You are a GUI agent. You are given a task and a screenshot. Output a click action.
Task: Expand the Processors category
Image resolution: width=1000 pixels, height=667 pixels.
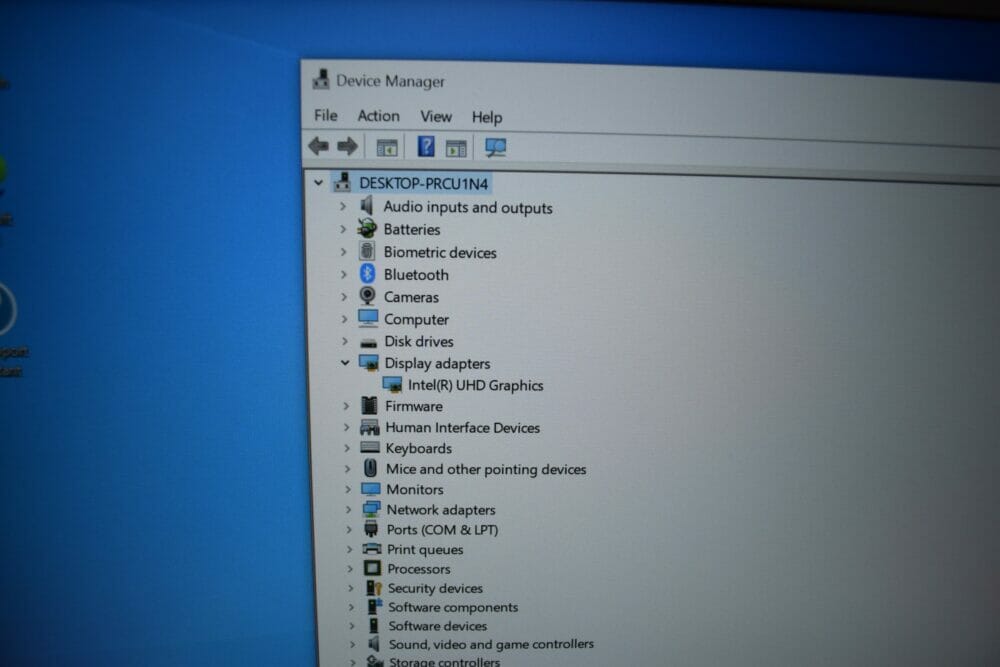tap(349, 568)
